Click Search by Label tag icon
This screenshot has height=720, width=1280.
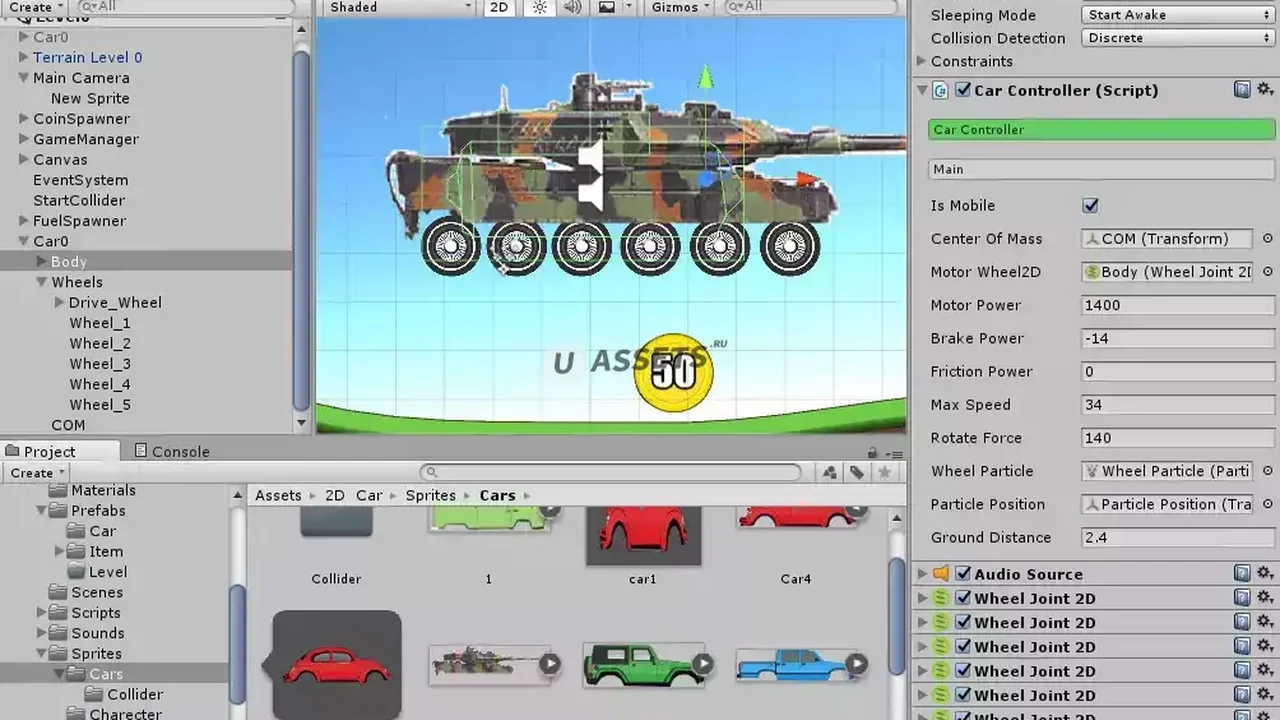(x=857, y=473)
